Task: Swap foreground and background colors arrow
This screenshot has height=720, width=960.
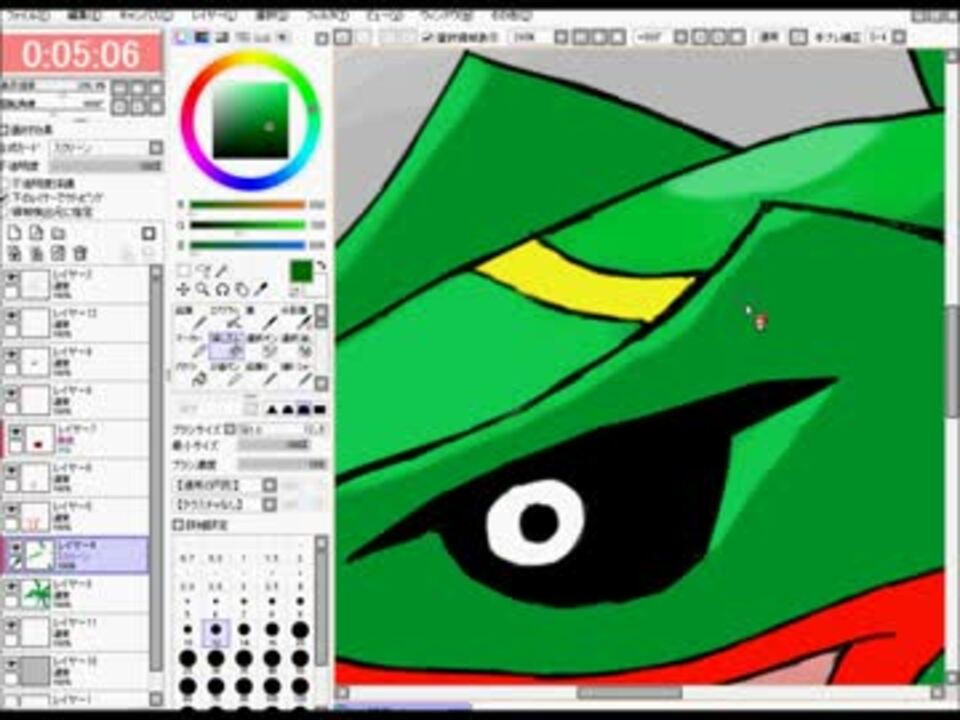Action: (321, 266)
